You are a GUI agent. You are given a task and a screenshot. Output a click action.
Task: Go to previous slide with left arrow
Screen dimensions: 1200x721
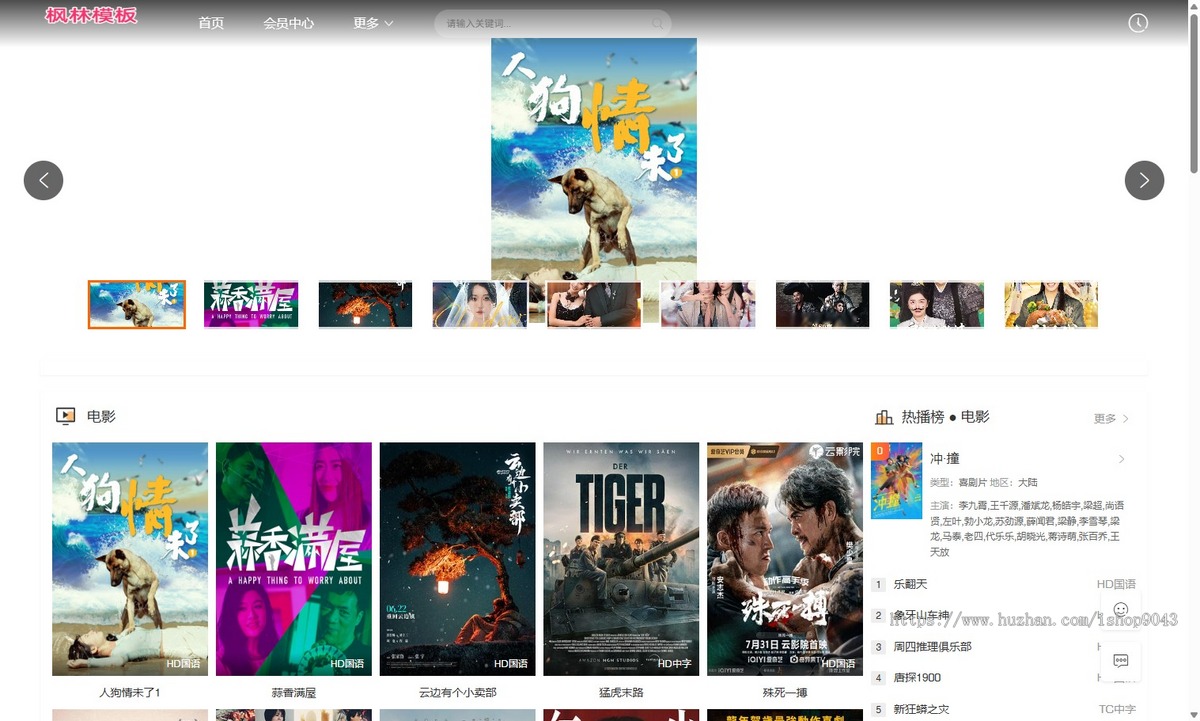[x=43, y=180]
